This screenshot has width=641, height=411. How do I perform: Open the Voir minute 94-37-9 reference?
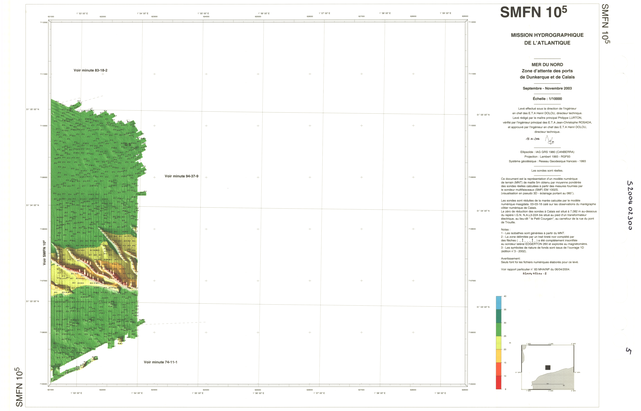182,176
